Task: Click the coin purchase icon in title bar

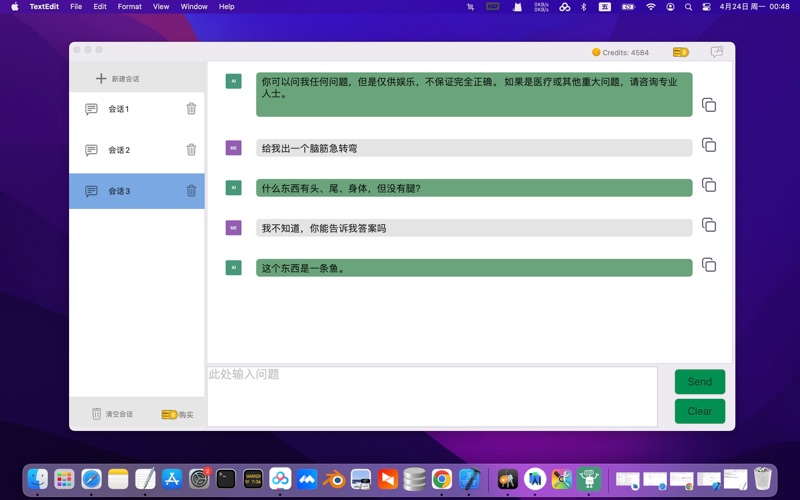Action: click(x=681, y=52)
